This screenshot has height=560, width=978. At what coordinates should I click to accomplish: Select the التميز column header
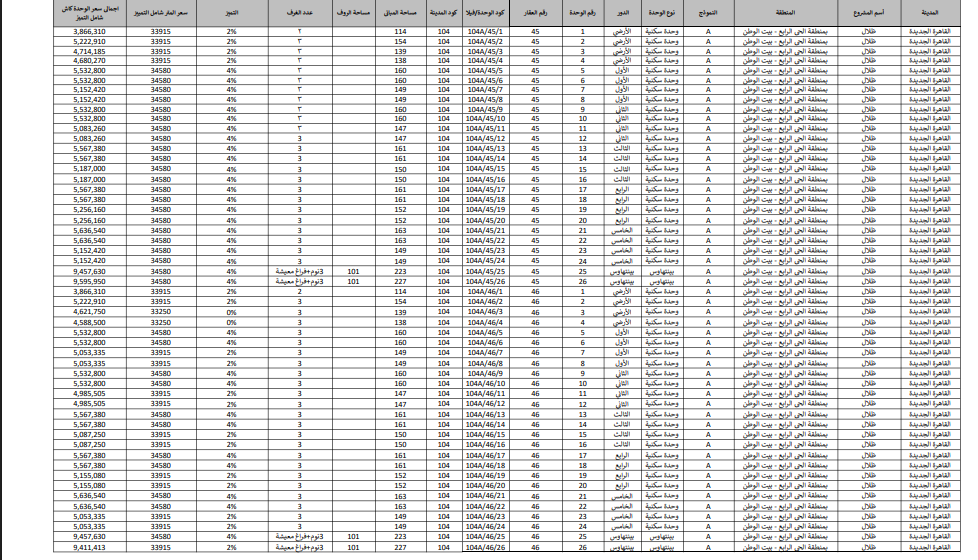231,12
